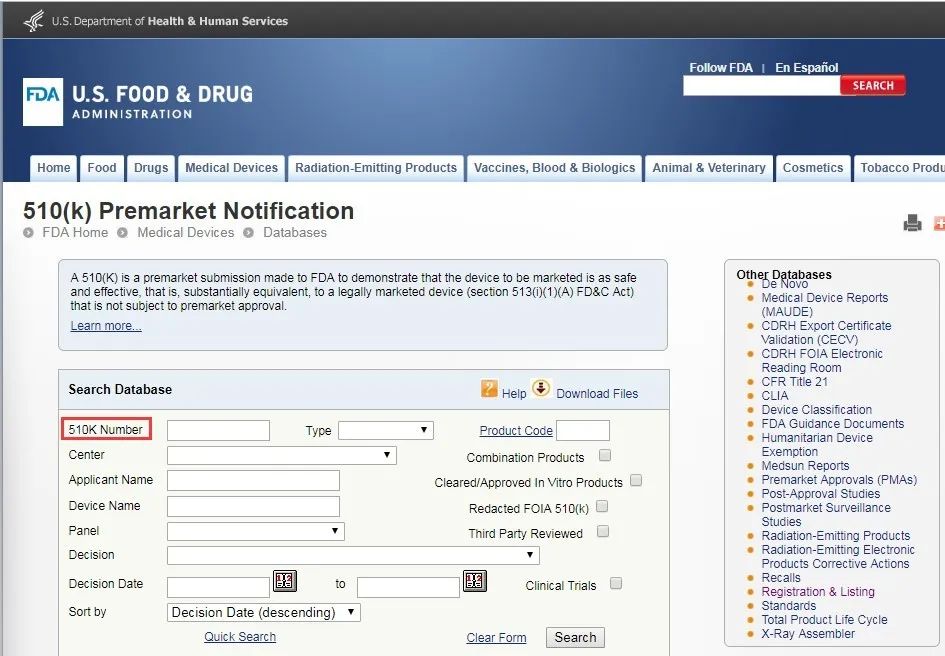Screen dimensions: 945x656
Task: Open the Sort by dropdown
Action: pyautogui.click(x=263, y=612)
